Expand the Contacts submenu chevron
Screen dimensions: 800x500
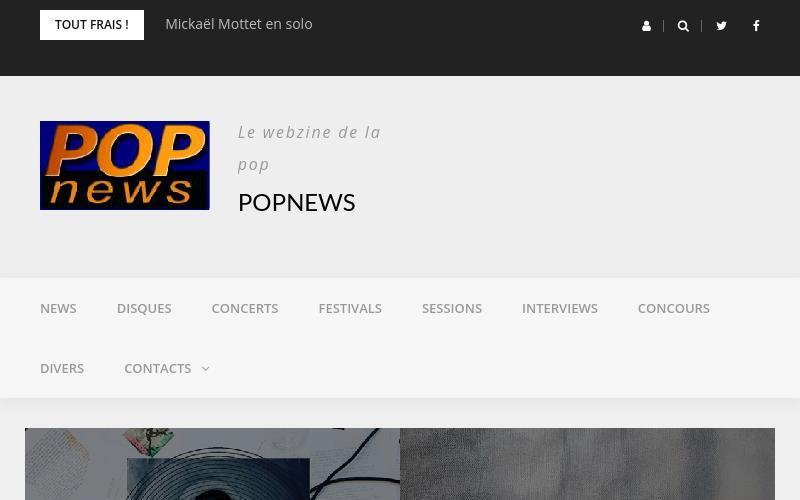(206, 368)
